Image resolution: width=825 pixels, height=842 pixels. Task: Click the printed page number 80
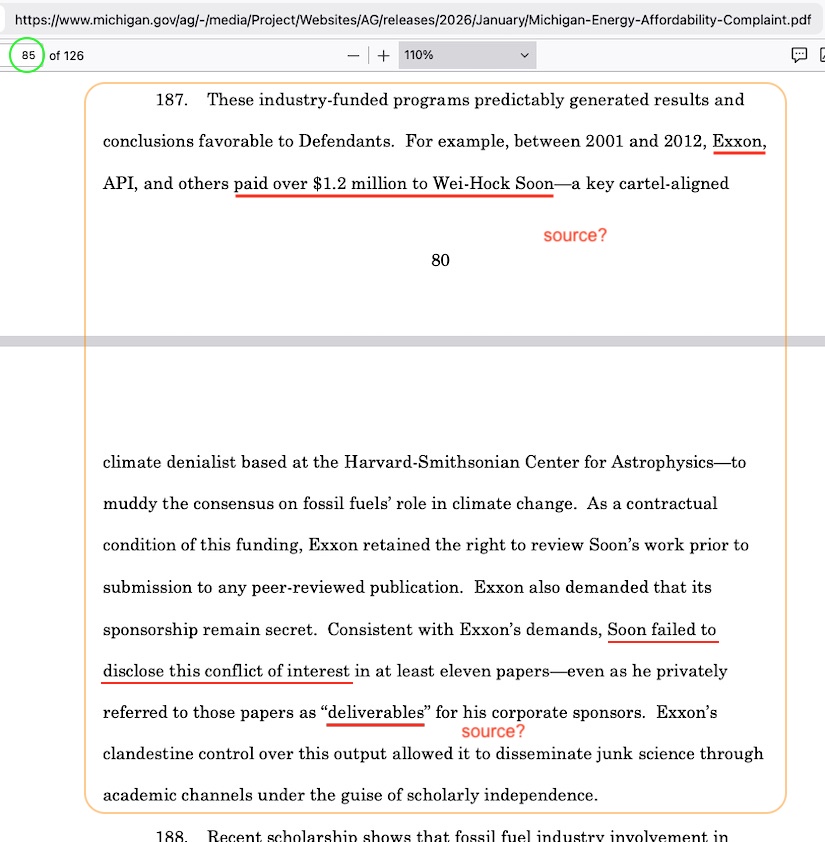(440, 261)
